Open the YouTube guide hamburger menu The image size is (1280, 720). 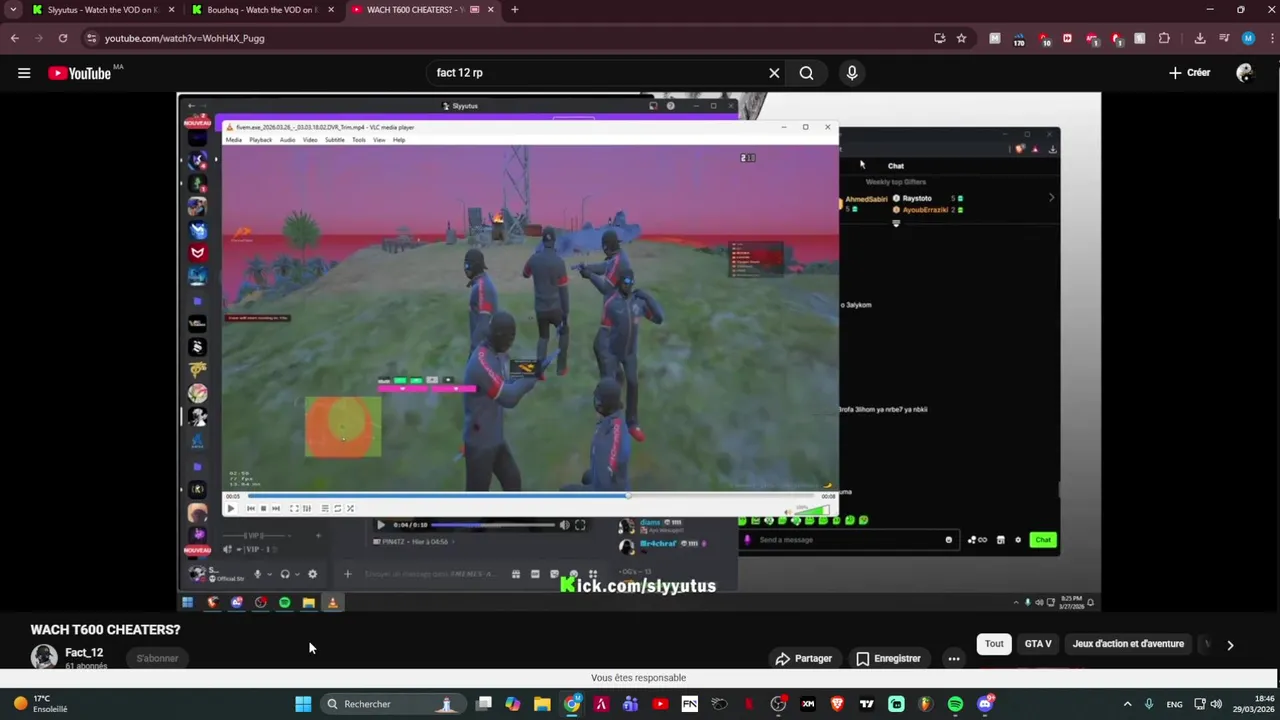tap(24, 73)
